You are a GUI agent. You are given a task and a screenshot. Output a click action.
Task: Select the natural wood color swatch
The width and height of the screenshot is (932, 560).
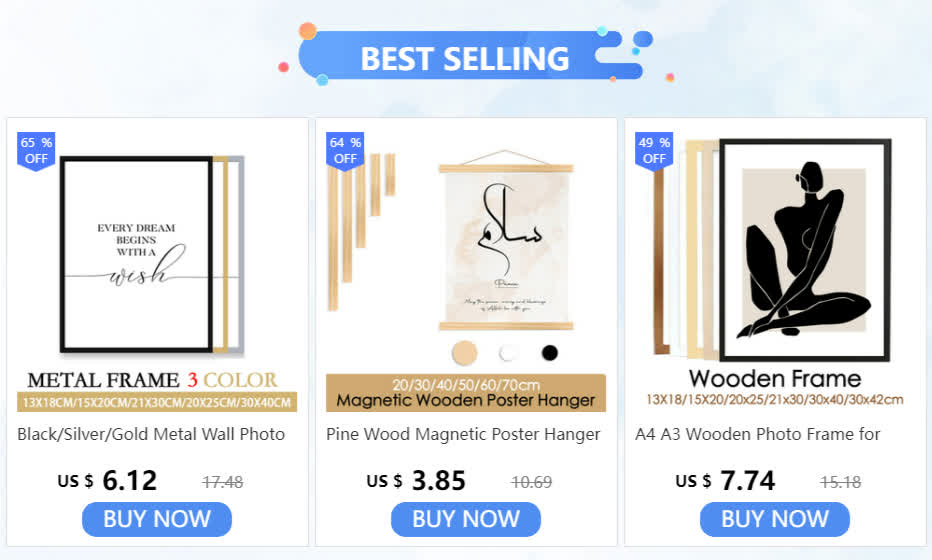click(x=464, y=353)
